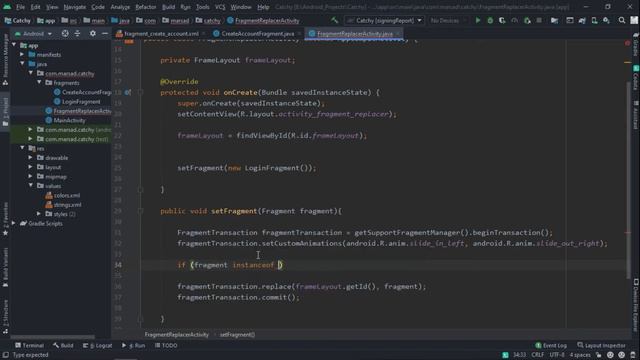
Task: Click the green Run app button
Action: (478, 20)
